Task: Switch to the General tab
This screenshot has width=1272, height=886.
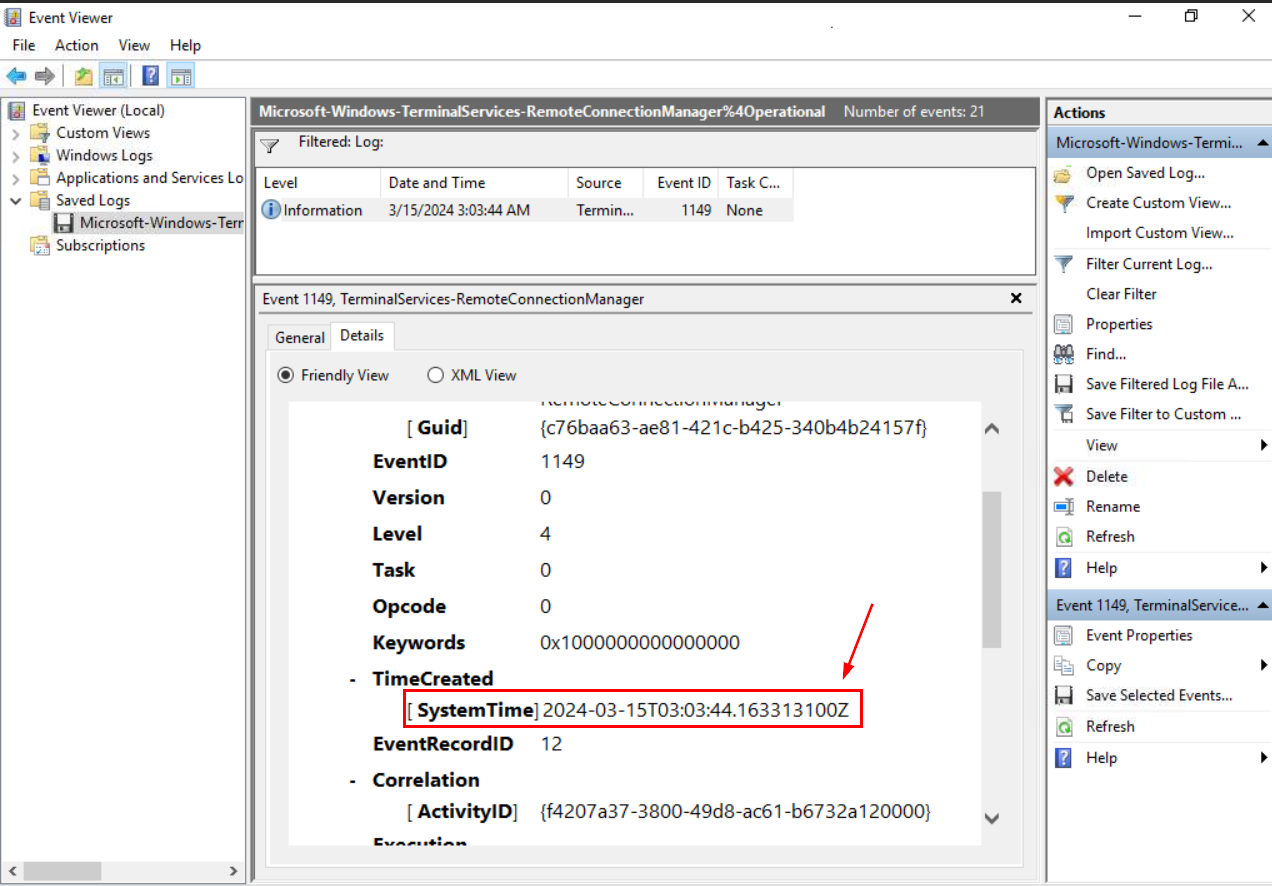Action: click(300, 337)
